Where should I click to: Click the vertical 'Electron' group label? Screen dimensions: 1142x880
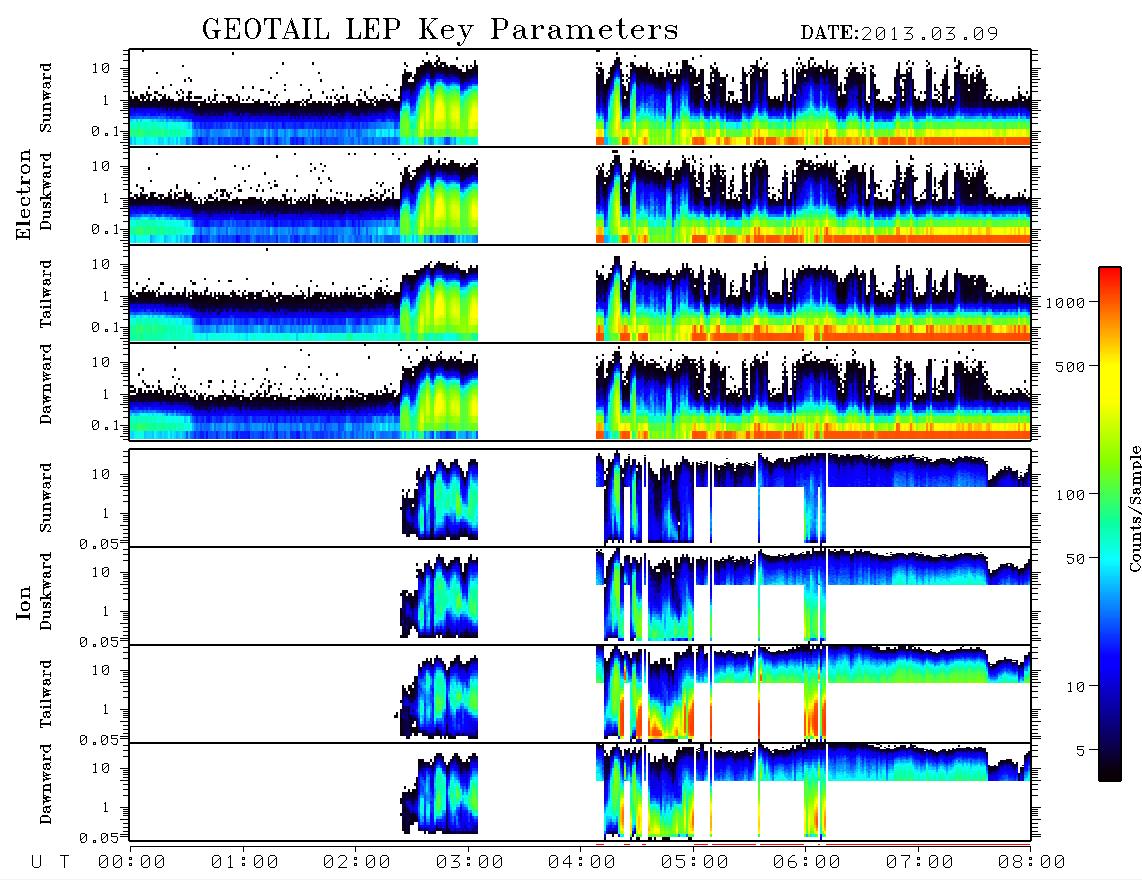(x=23, y=195)
